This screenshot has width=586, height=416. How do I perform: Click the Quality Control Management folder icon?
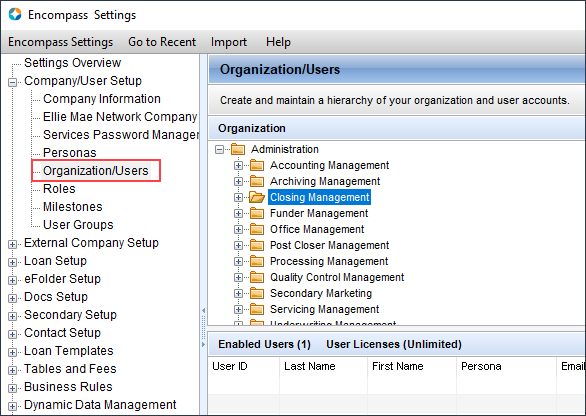pyautogui.click(x=257, y=277)
